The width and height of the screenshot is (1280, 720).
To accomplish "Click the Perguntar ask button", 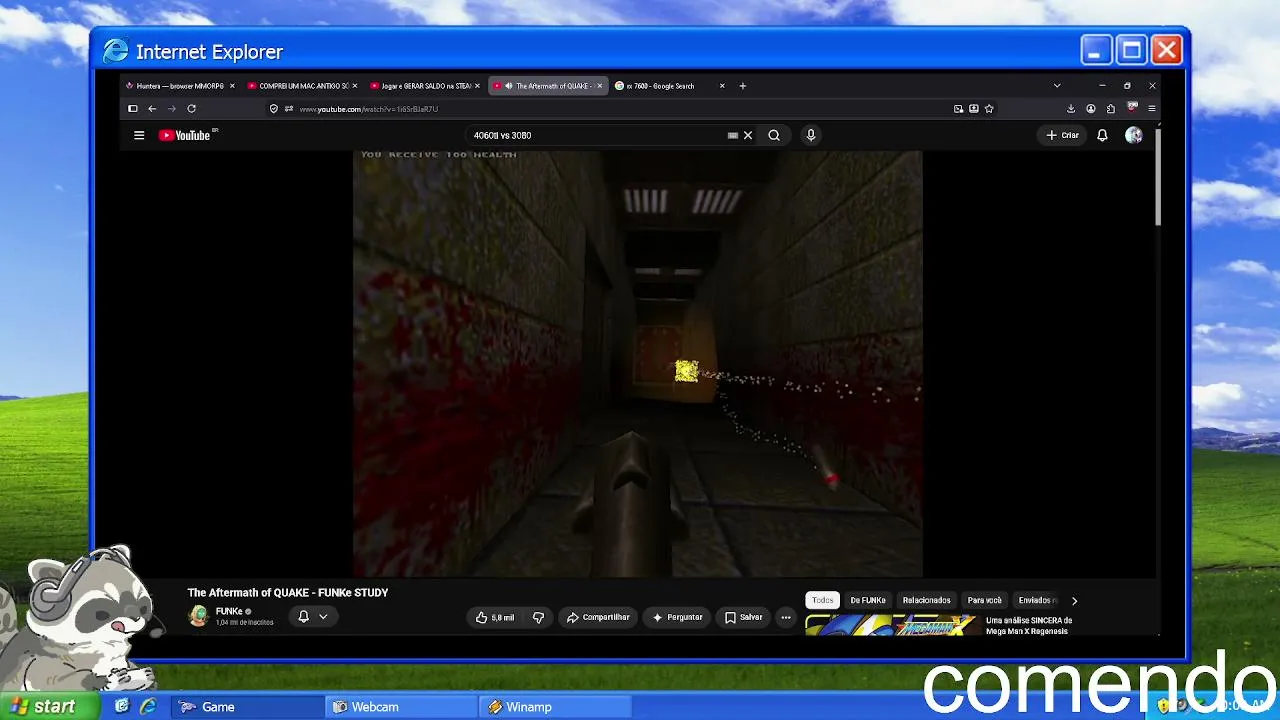I will [x=677, y=617].
